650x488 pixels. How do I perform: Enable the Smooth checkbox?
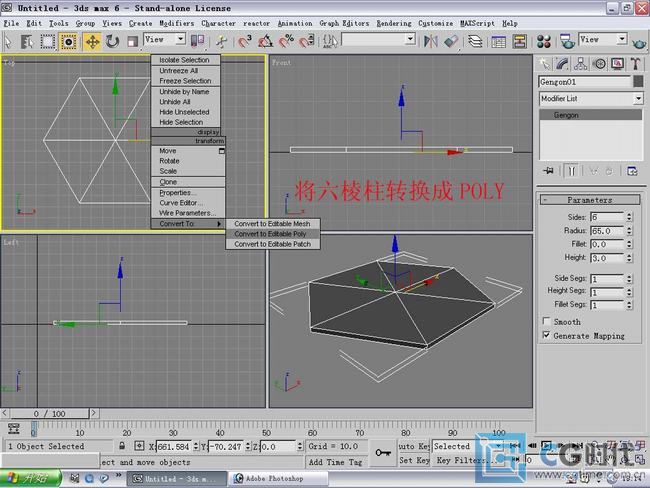click(x=546, y=321)
